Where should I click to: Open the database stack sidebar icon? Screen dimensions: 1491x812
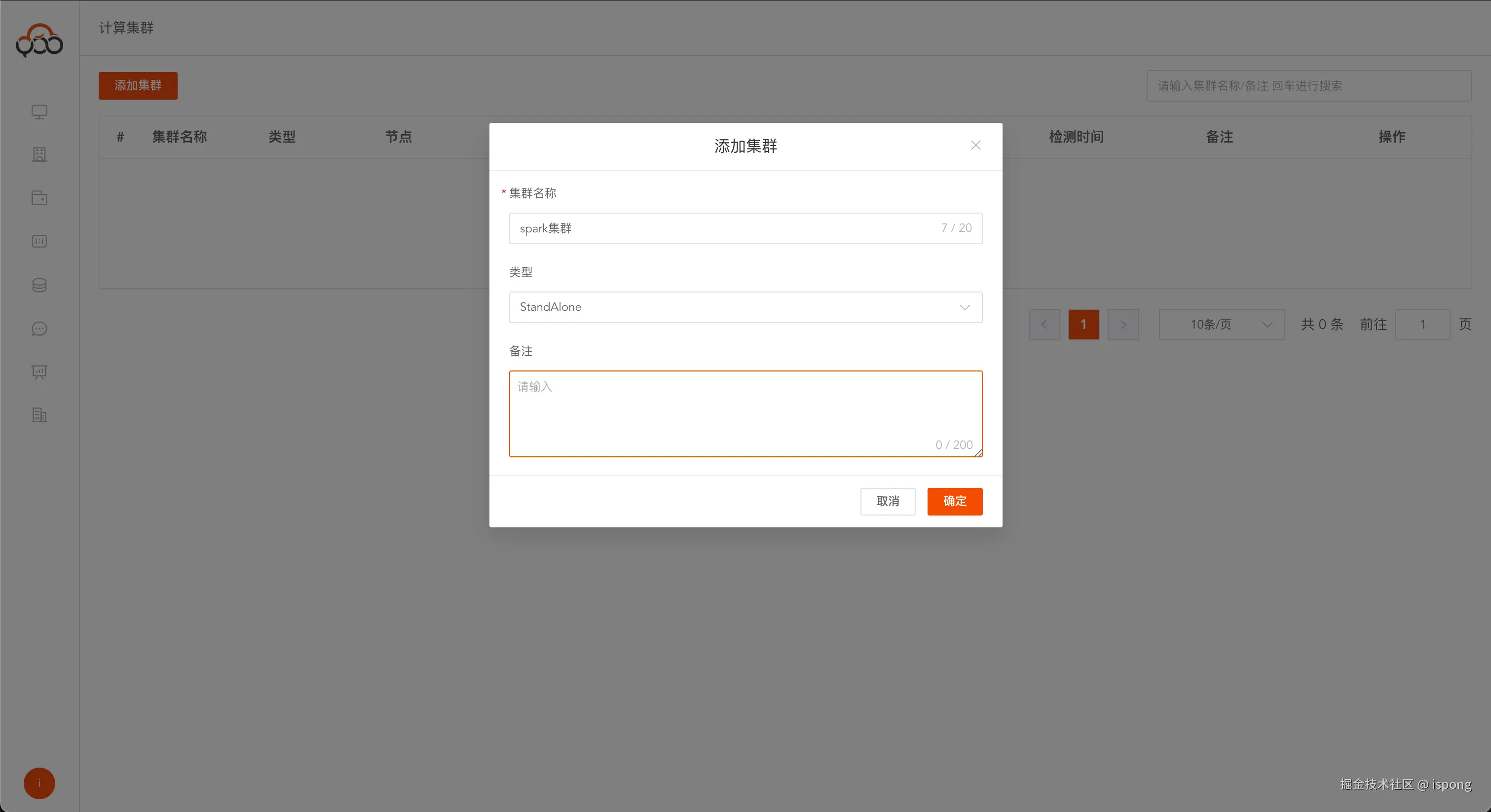[x=39, y=285]
